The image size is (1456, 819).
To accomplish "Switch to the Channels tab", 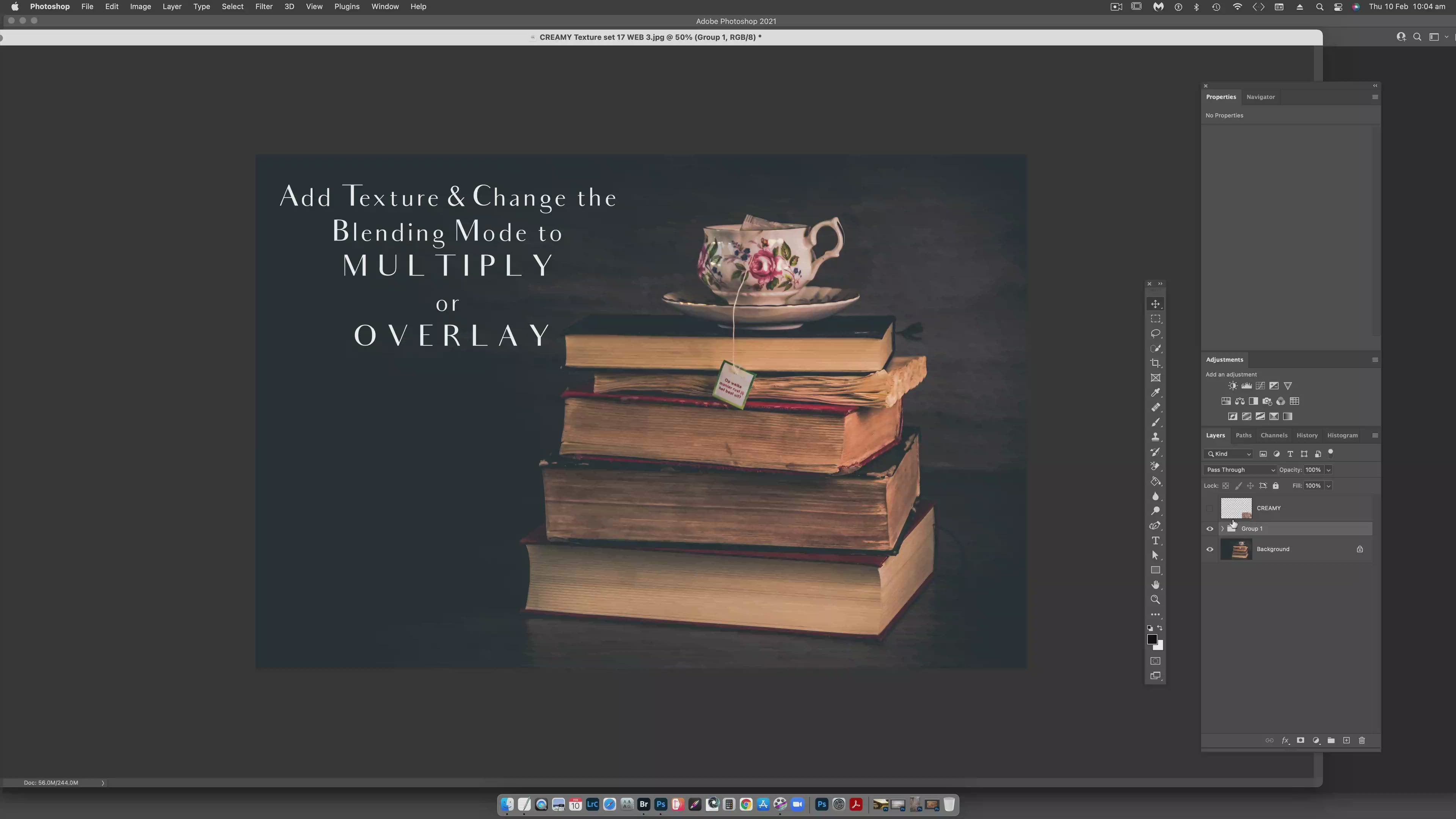I will [1274, 435].
